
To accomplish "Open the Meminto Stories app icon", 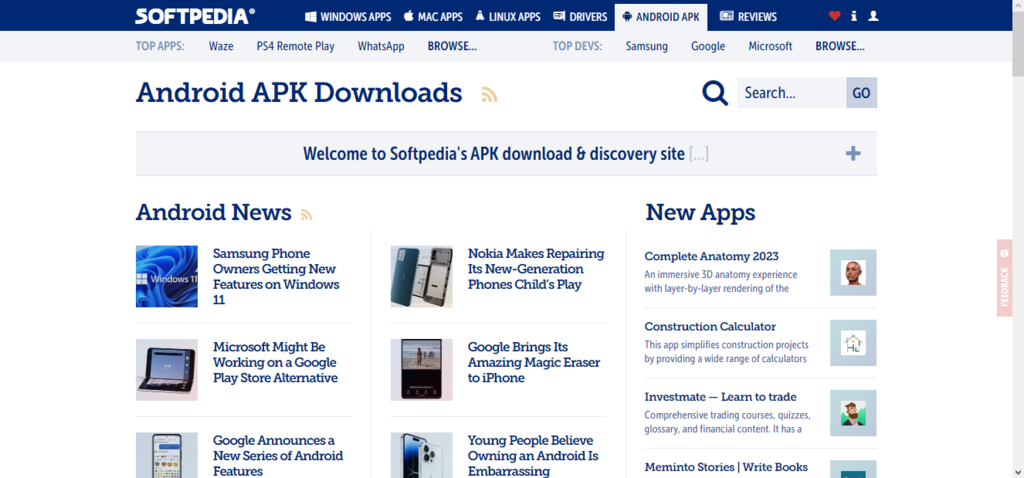I will pyautogui.click(x=853, y=469).
